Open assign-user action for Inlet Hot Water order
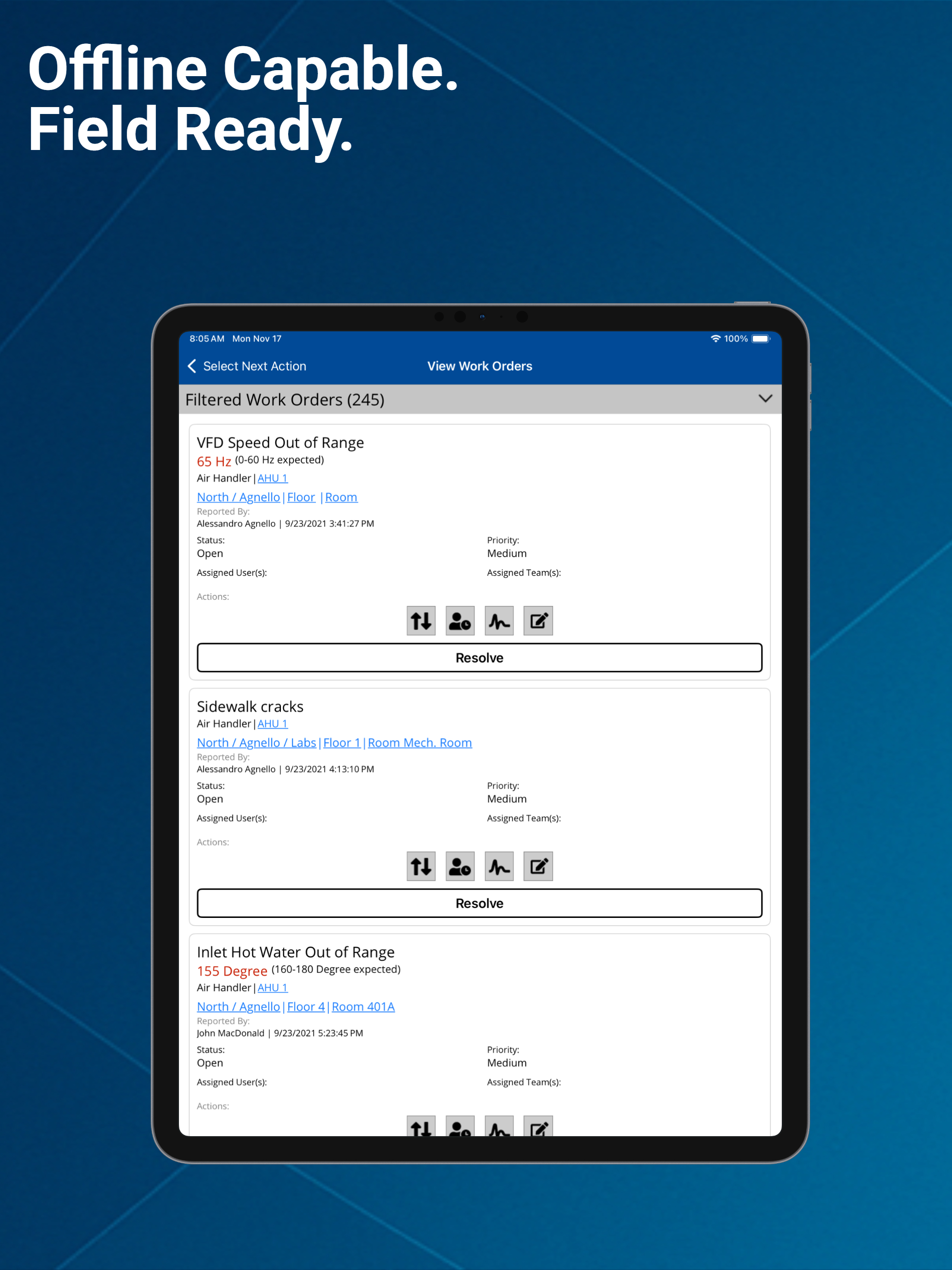 pyautogui.click(x=460, y=1126)
